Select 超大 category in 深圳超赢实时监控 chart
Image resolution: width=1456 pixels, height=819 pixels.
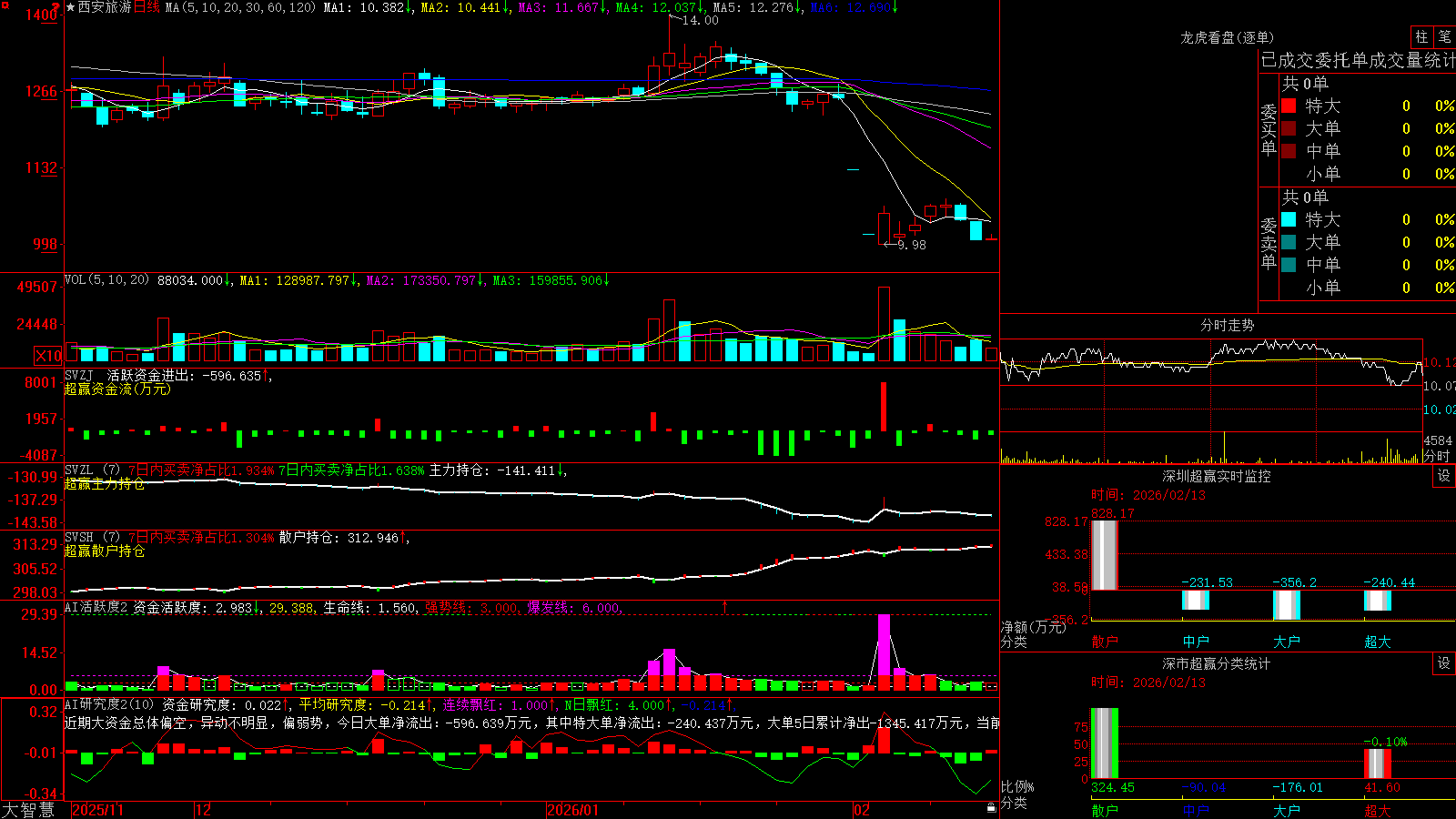[x=1378, y=642]
